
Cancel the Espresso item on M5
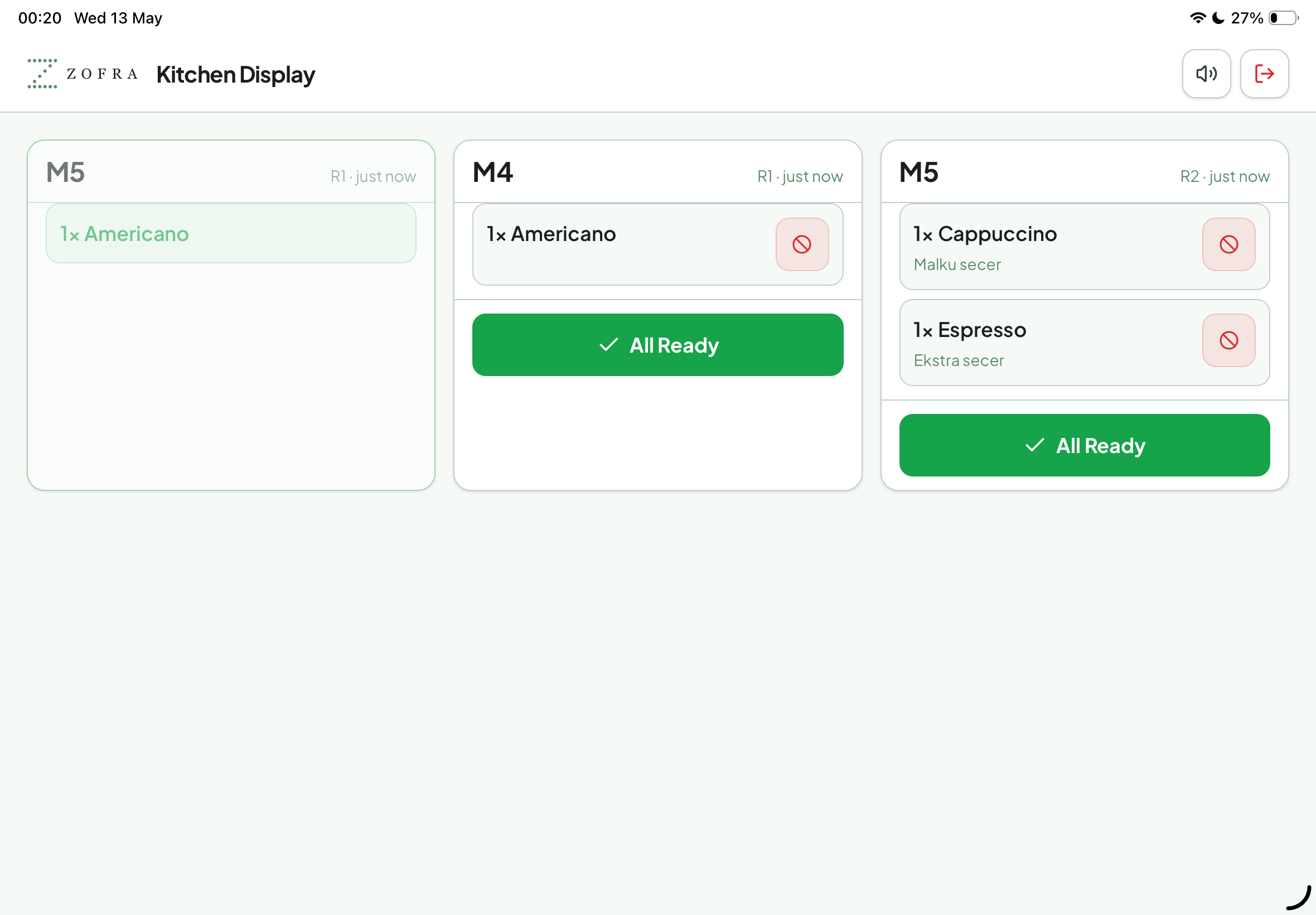(x=1228, y=340)
